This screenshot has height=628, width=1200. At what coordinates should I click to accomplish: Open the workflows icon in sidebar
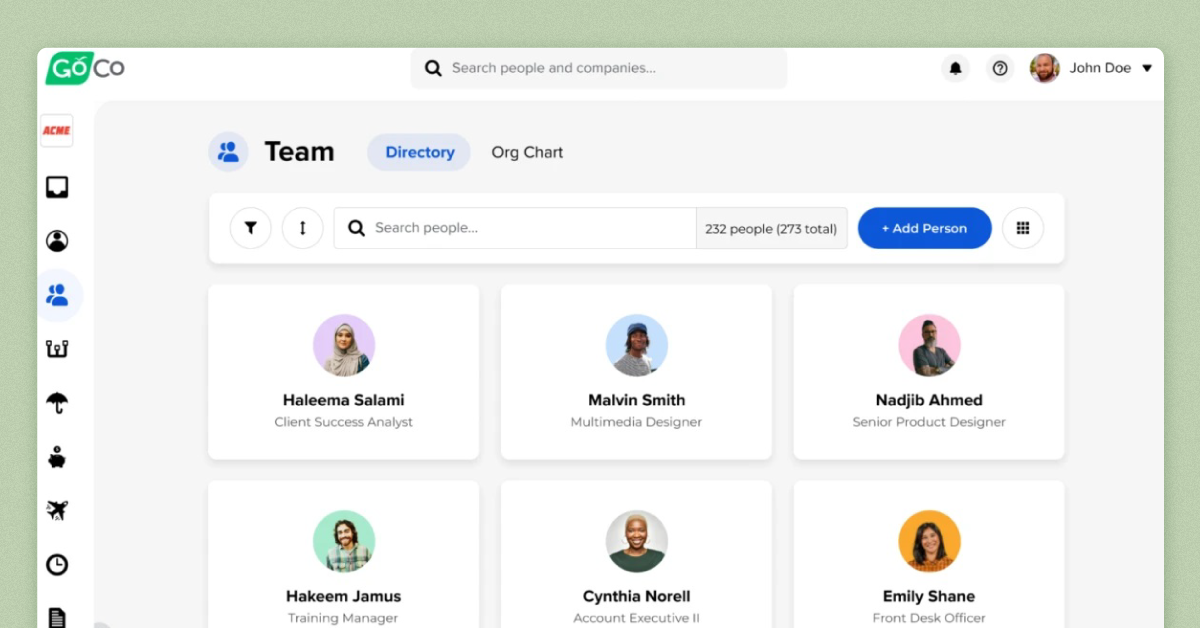point(57,349)
